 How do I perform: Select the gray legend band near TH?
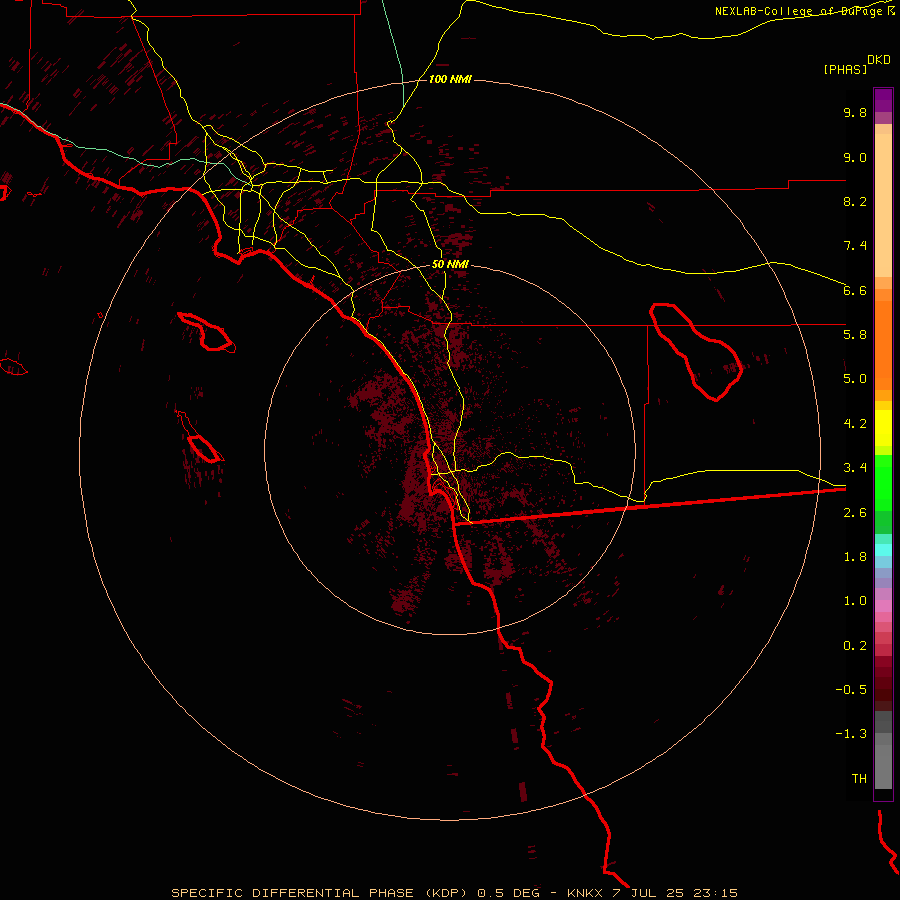click(x=883, y=766)
